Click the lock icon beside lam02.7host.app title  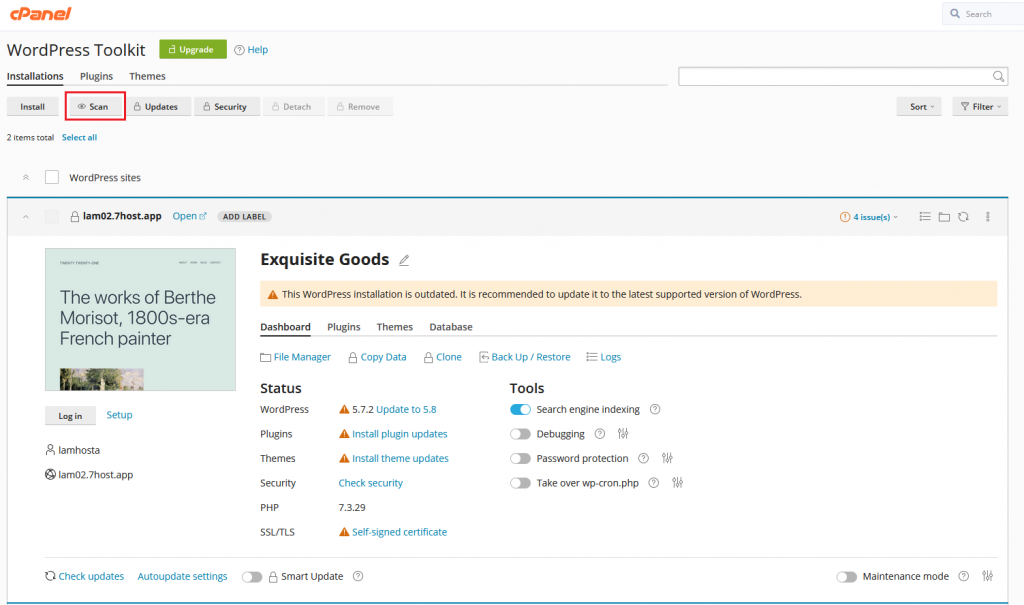pyautogui.click(x=74, y=216)
